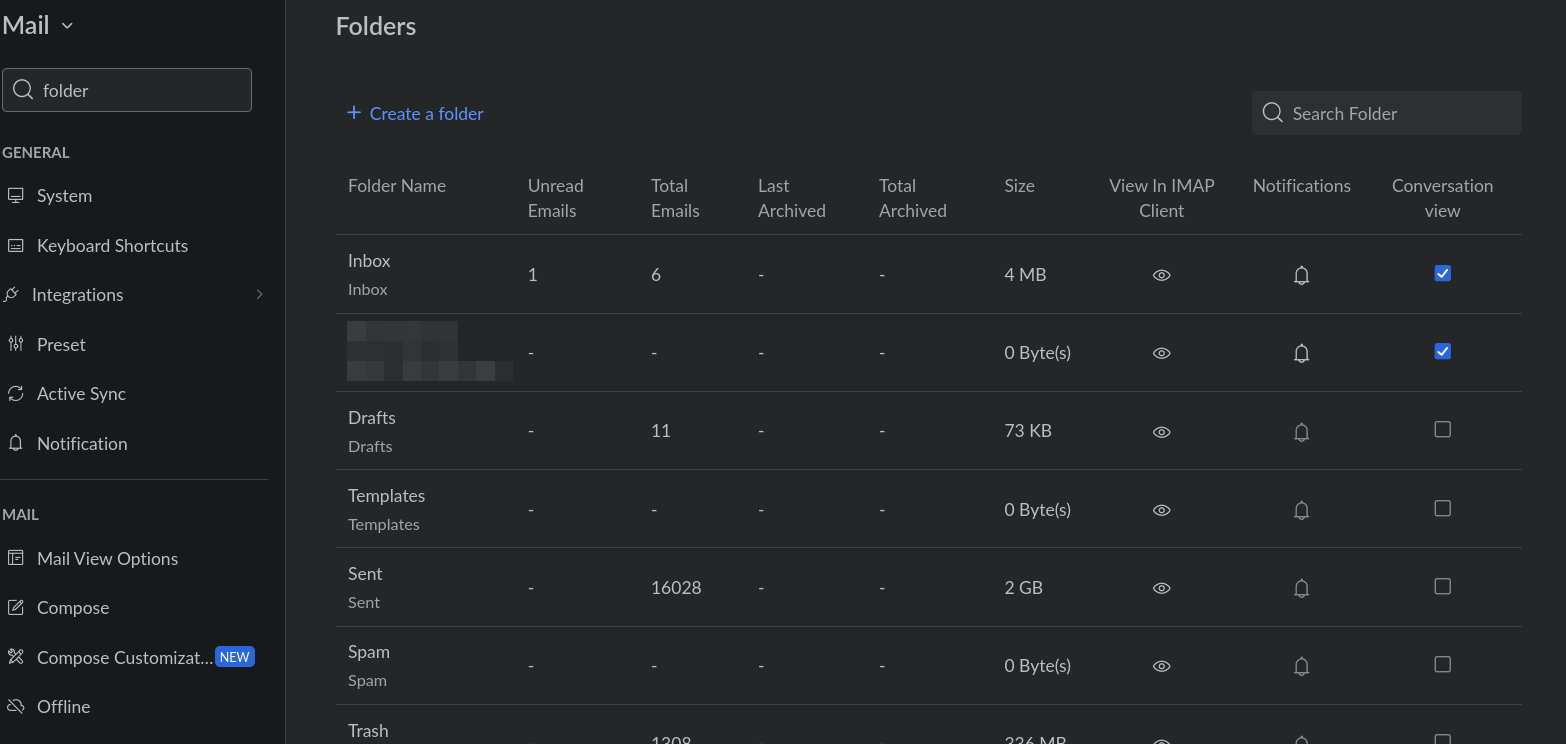
Task: Toggle IMAP visibility eye for Spam folder
Action: (x=1161, y=666)
